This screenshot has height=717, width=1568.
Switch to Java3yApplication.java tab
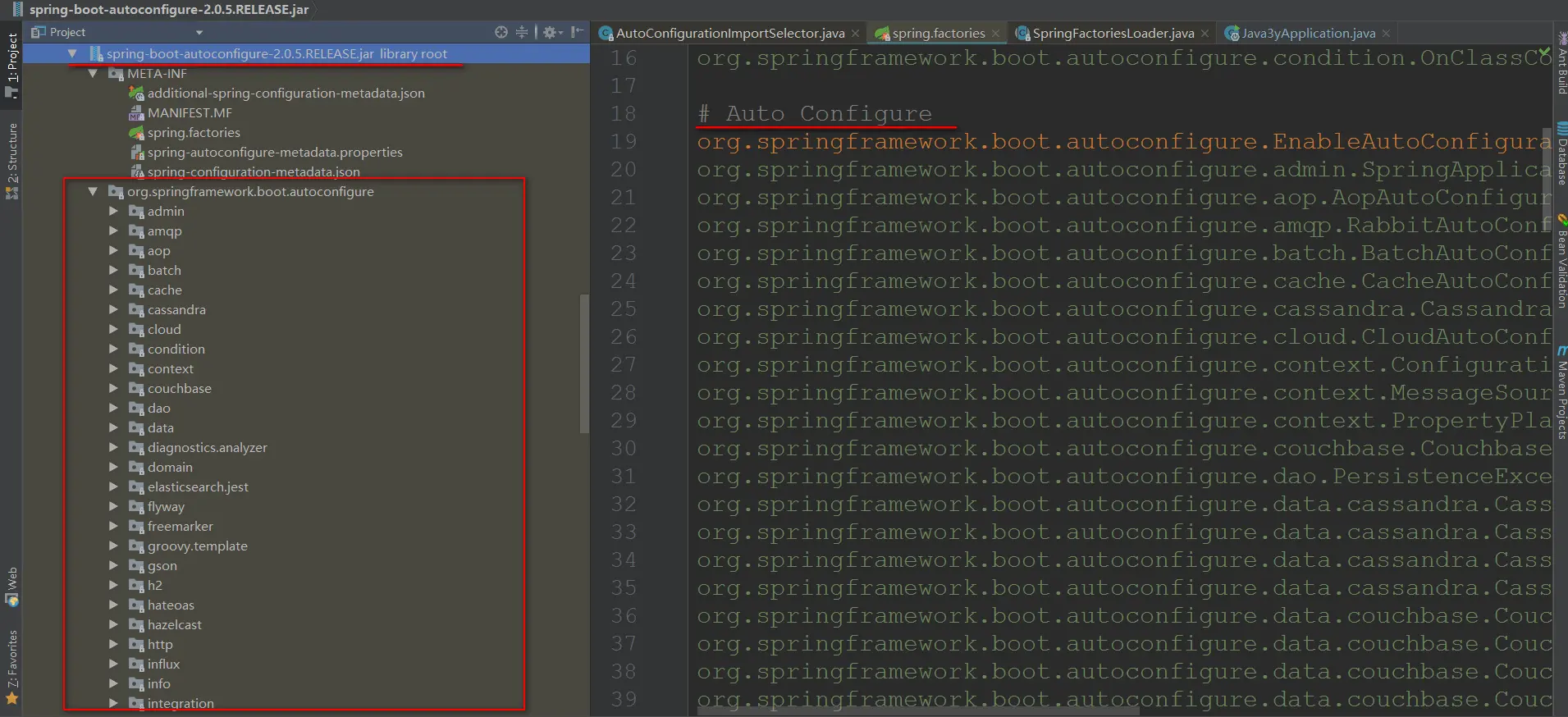1308,33
